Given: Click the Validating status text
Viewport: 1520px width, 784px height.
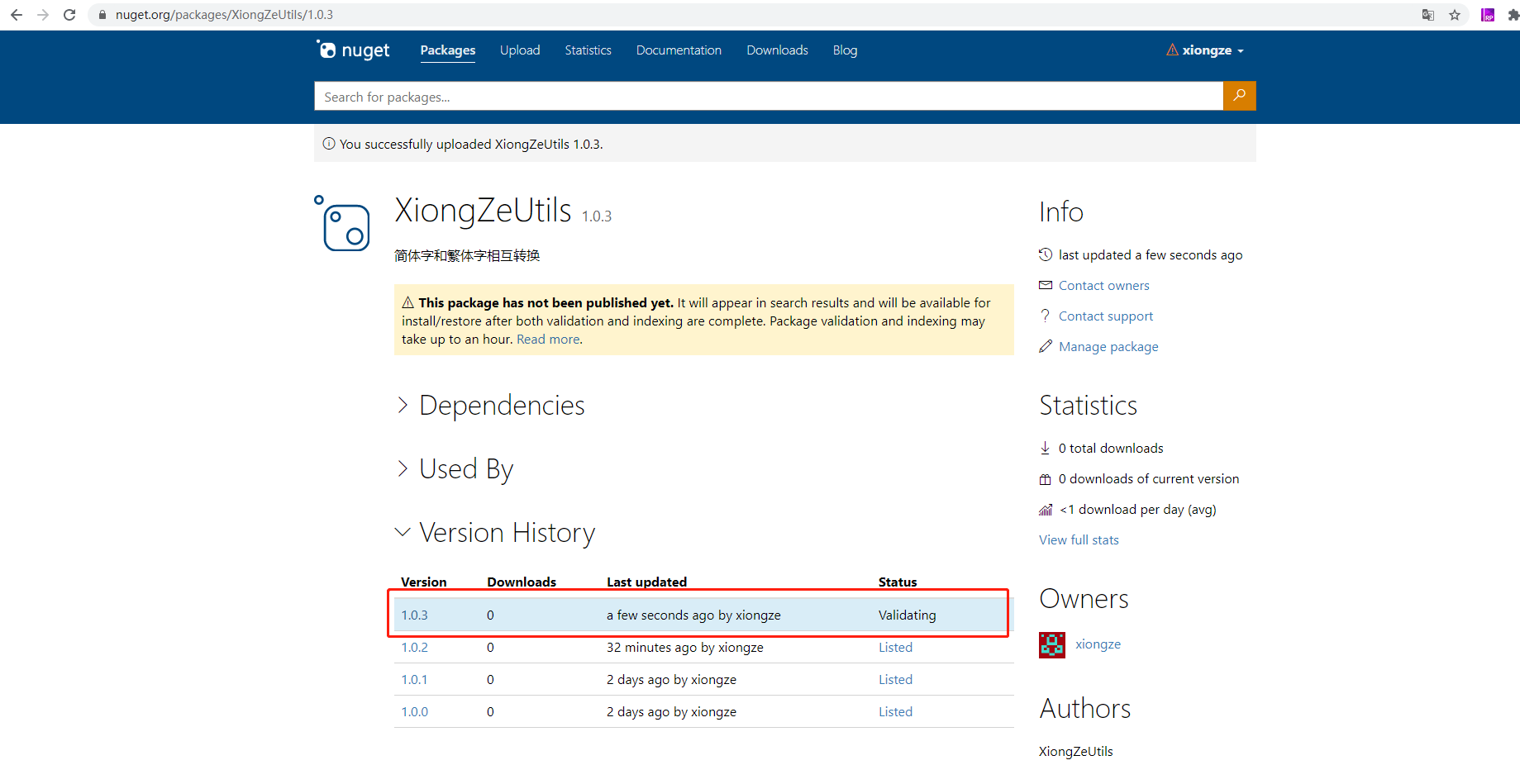Looking at the screenshot, I should tap(907, 615).
